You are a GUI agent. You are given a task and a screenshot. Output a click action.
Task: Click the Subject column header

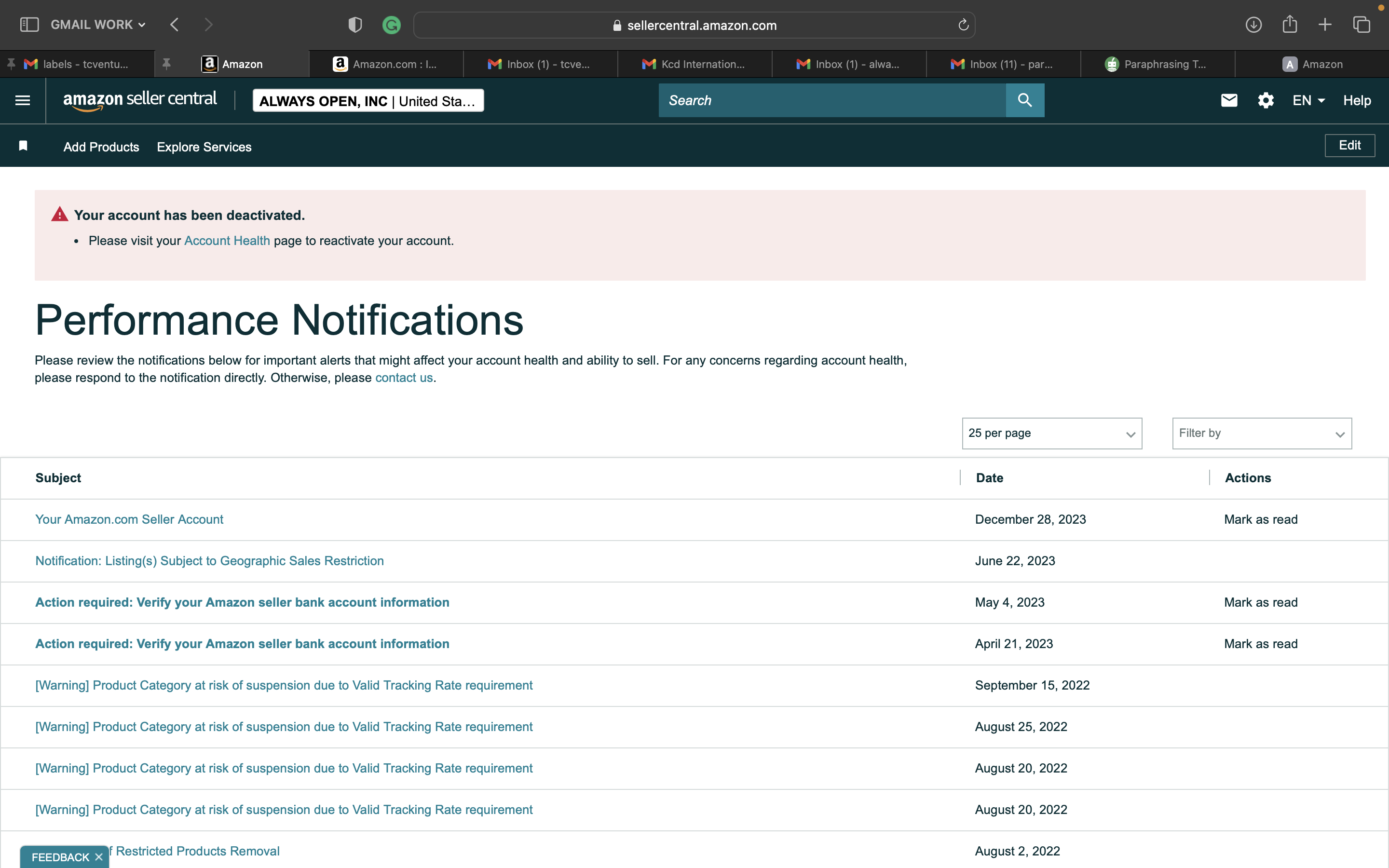(x=58, y=477)
